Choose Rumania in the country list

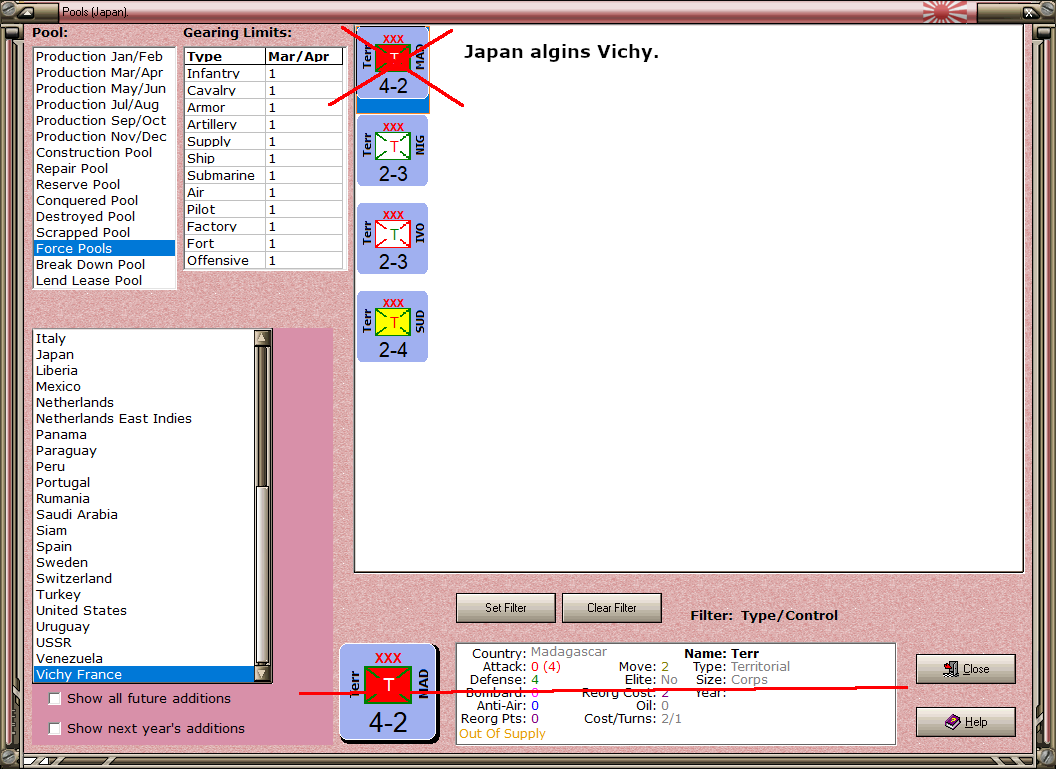coord(144,499)
